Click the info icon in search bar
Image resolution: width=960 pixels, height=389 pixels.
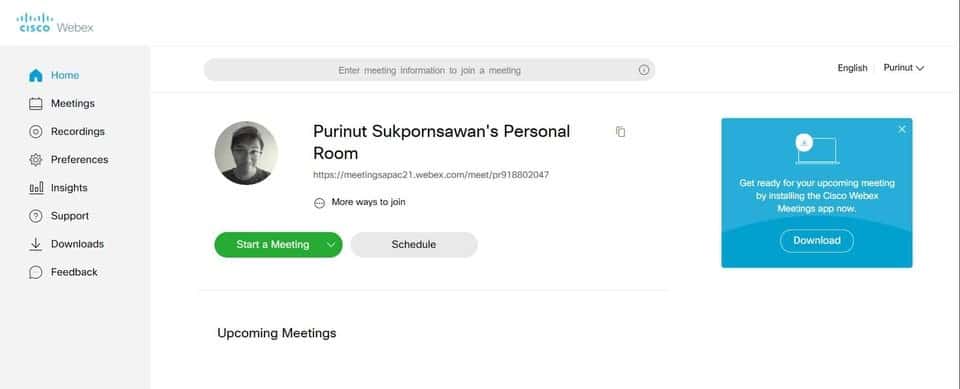[643, 70]
